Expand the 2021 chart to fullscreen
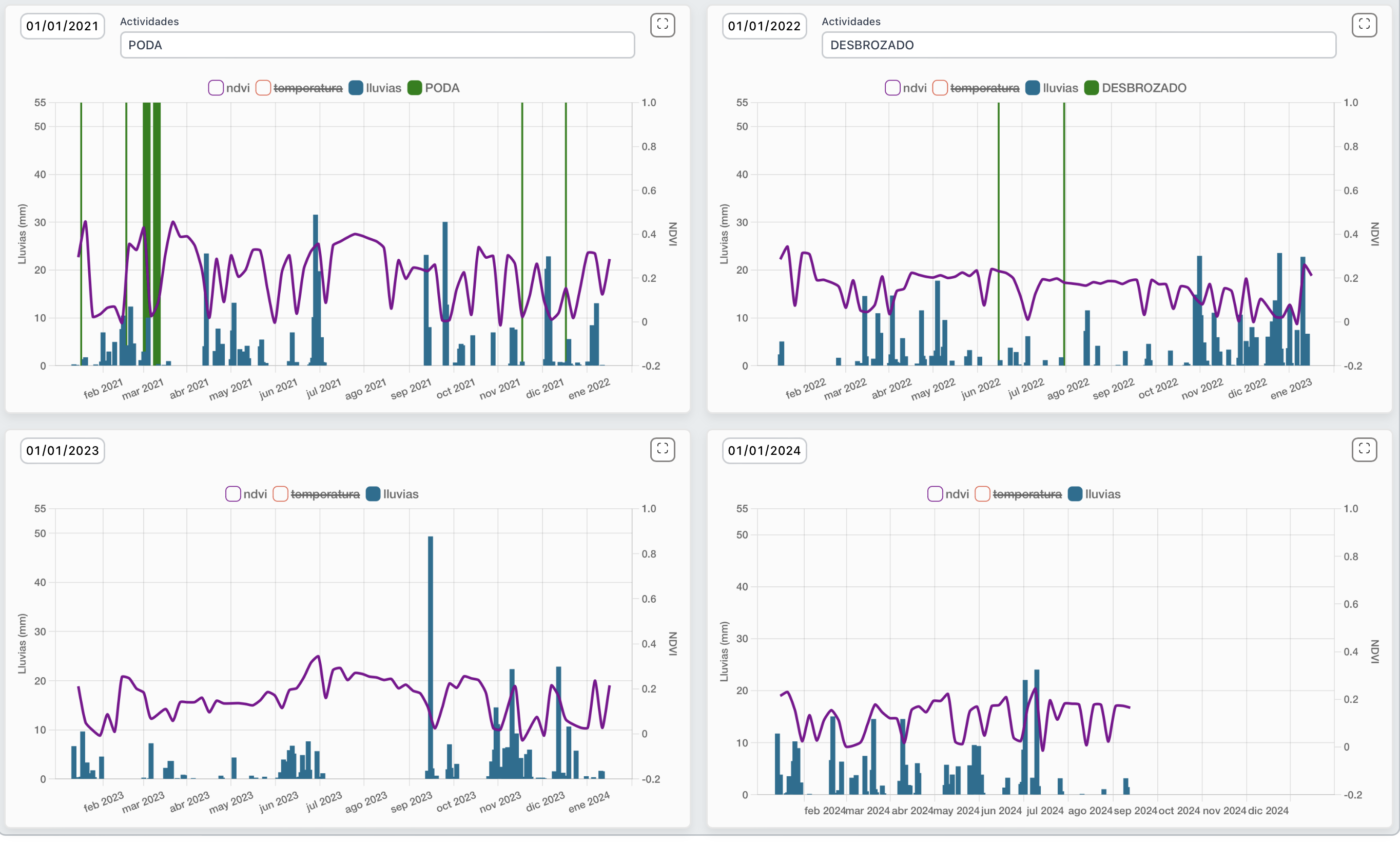Screen dimensions: 1400x843 tap(662, 25)
